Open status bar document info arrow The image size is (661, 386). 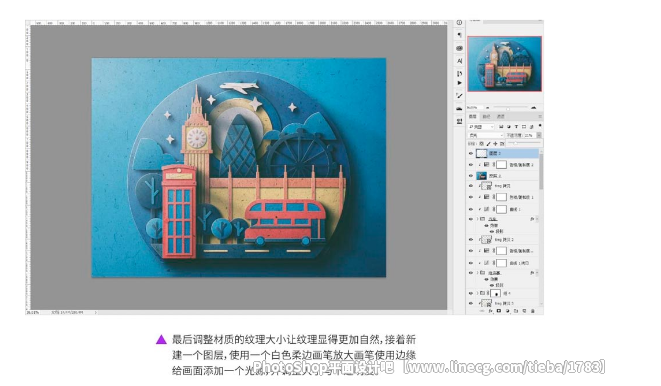[96, 312]
